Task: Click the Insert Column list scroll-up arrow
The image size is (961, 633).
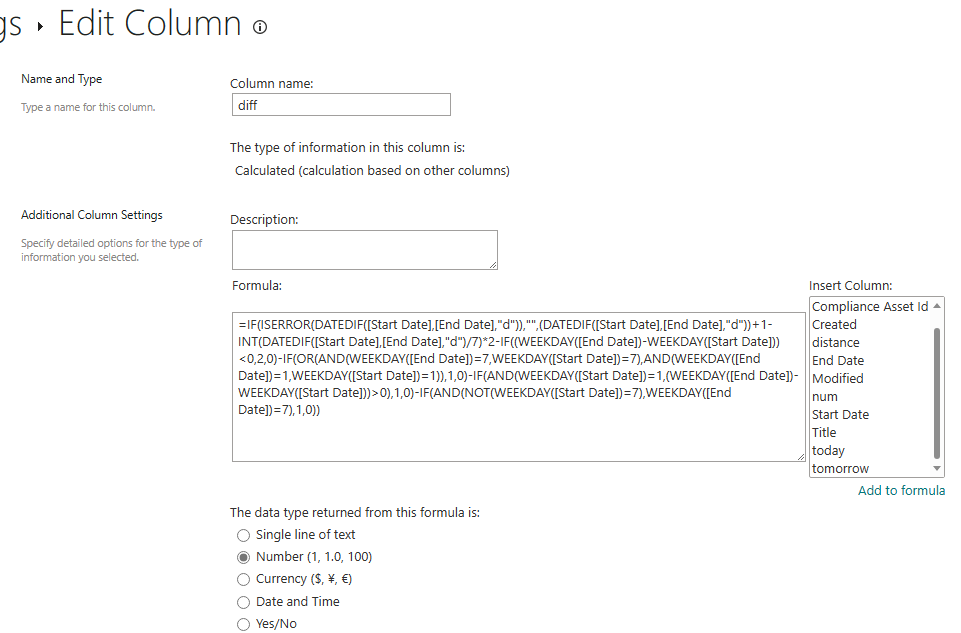Action: pos(936,306)
